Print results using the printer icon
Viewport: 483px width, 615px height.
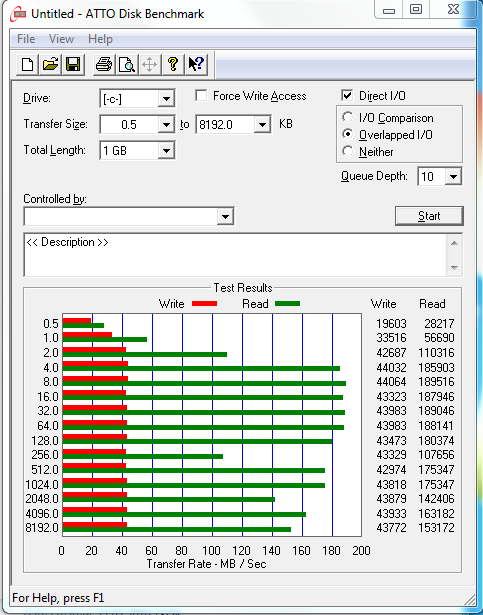tap(104, 64)
